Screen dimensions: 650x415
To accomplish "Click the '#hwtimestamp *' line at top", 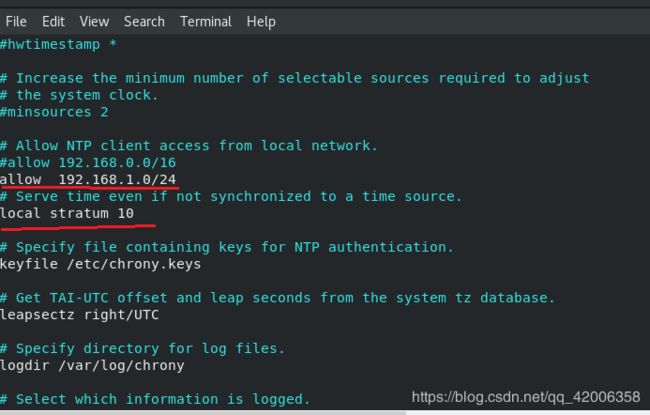I will pyautogui.click(x=58, y=44).
